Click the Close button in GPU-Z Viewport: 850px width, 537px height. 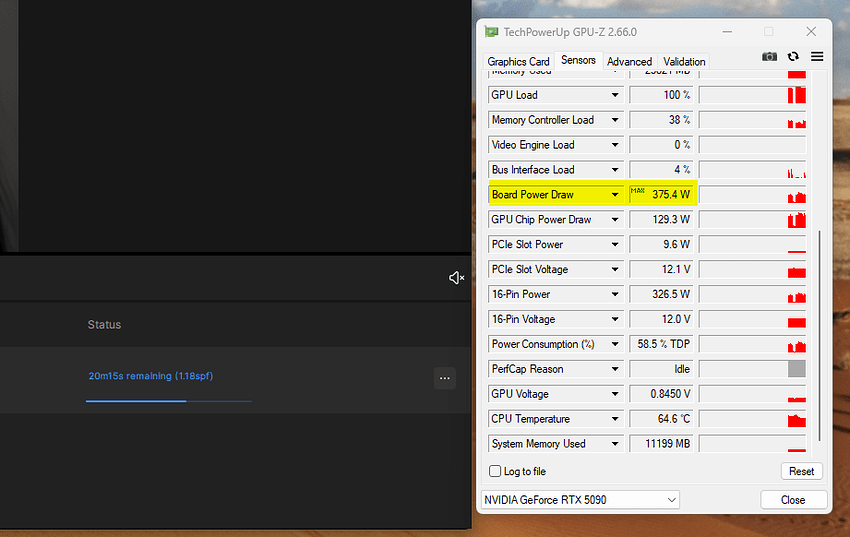click(793, 500)
